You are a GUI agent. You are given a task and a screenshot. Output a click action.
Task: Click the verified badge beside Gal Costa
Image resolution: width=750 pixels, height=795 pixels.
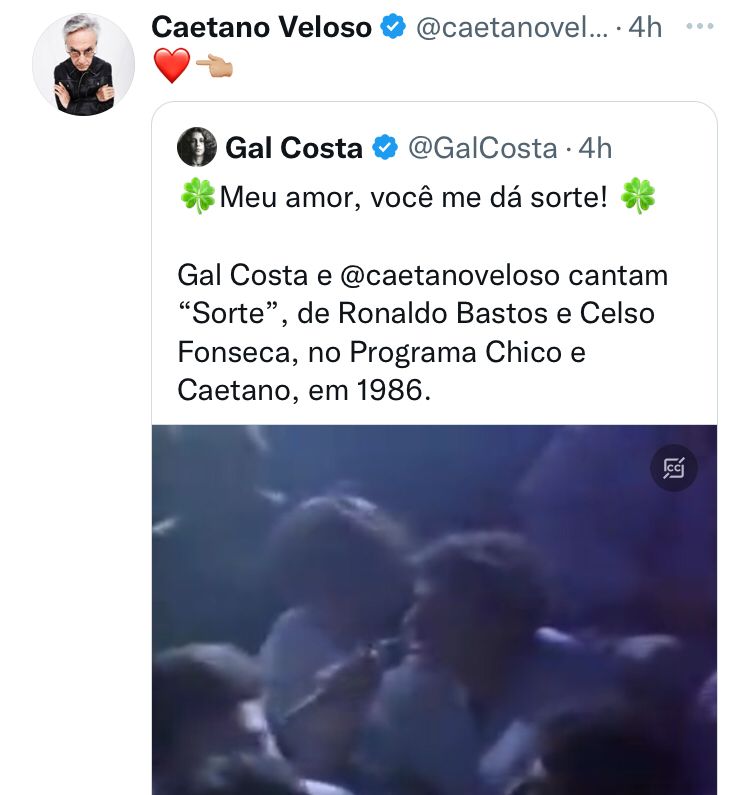[384, 148]
